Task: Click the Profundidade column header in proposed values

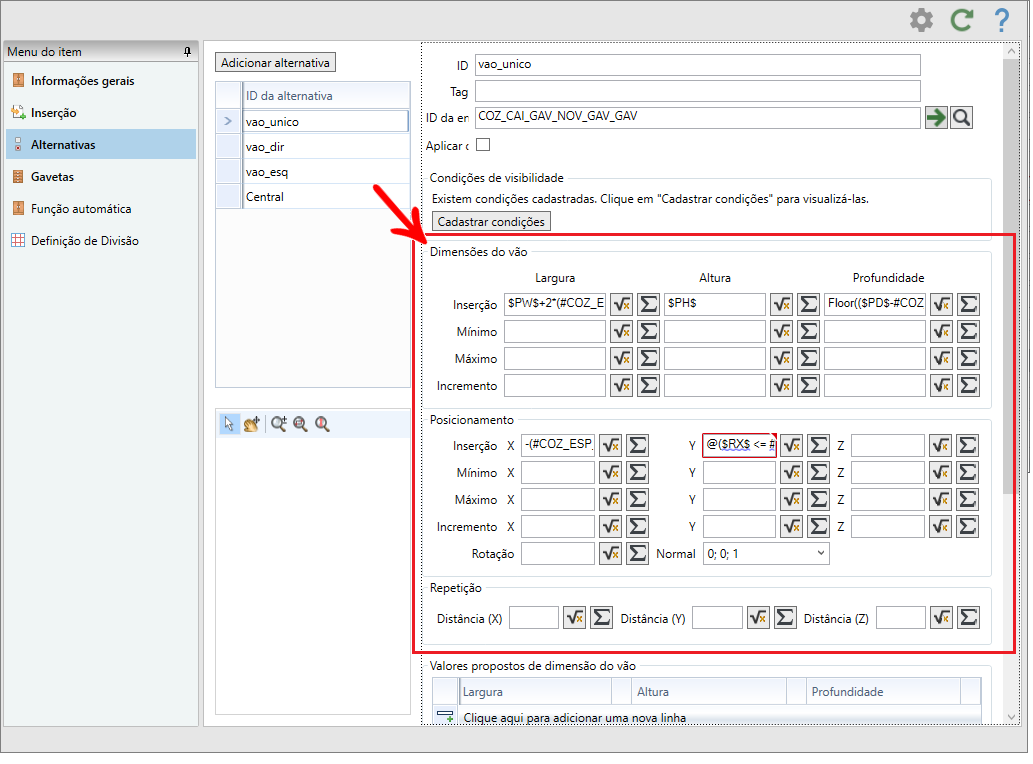Action: click(x=883, y=692)
